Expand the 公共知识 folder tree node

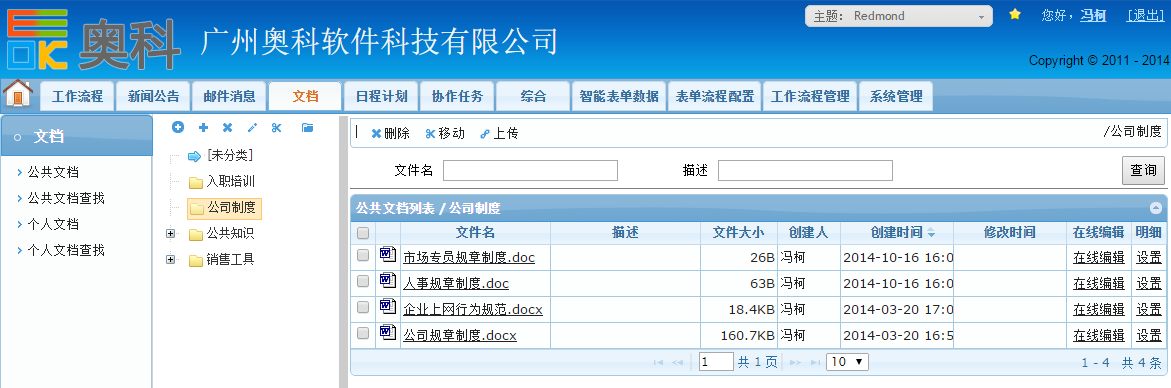pos(171,234)
